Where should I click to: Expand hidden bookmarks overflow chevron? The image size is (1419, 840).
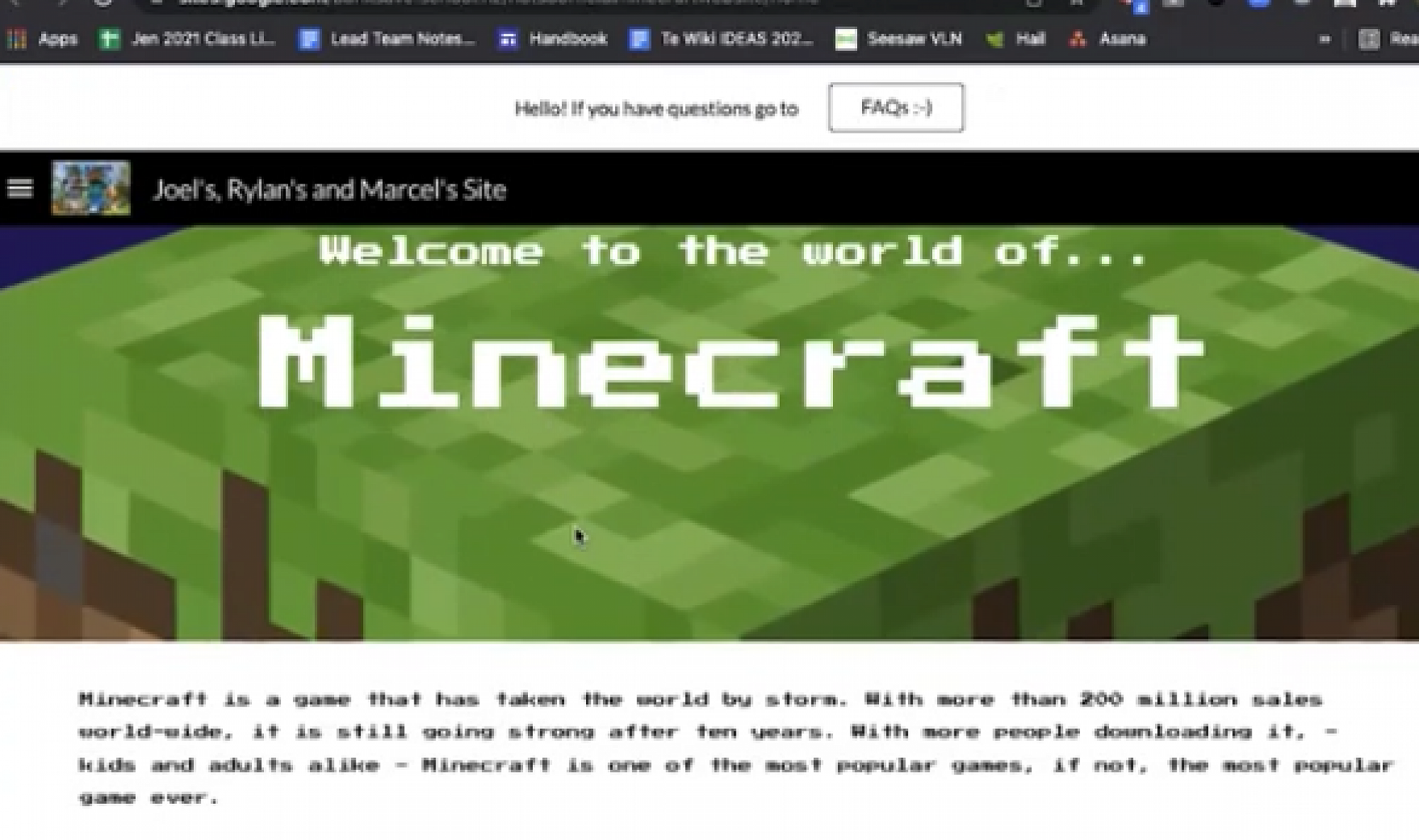[x=1324, y=40]
